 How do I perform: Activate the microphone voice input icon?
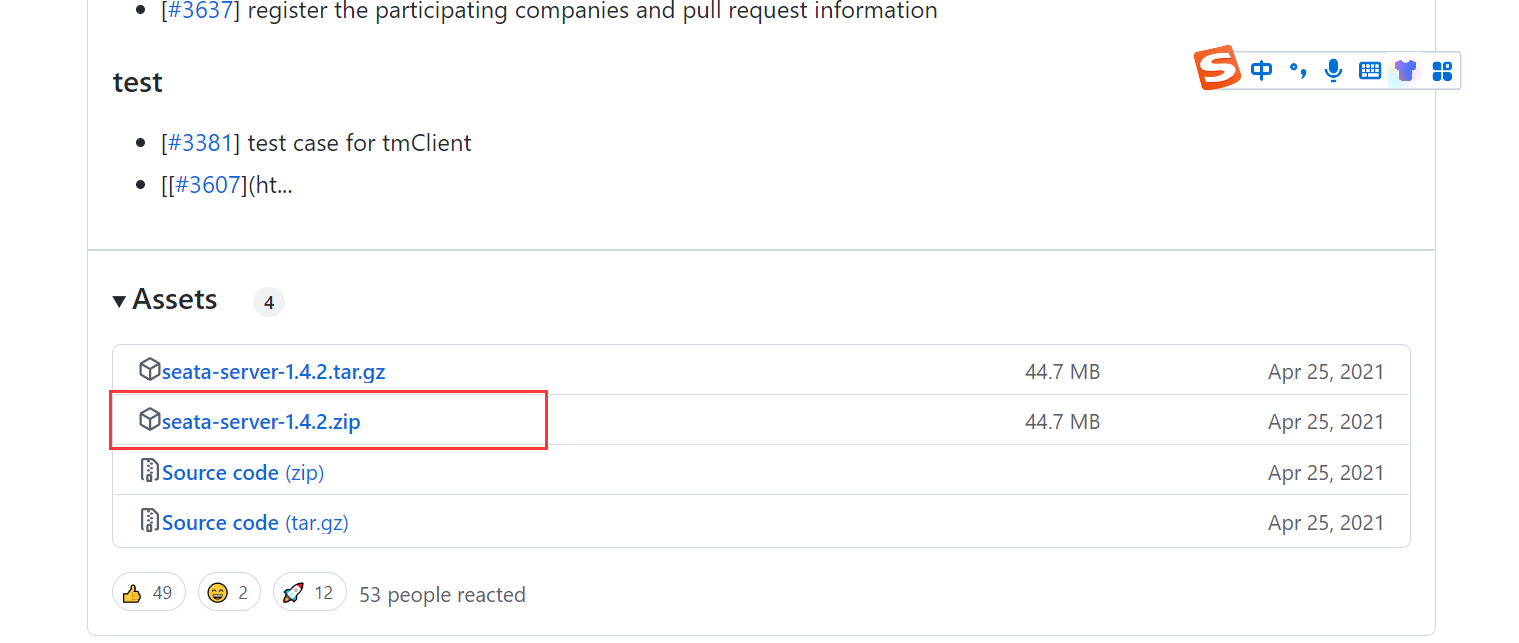pos(1333,70)
